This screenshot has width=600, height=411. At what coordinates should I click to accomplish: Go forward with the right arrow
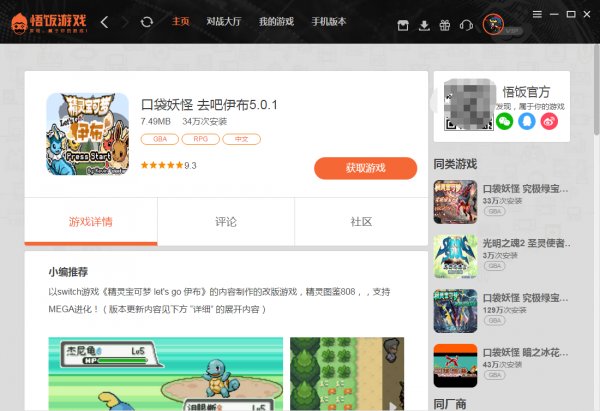point(125,22)
